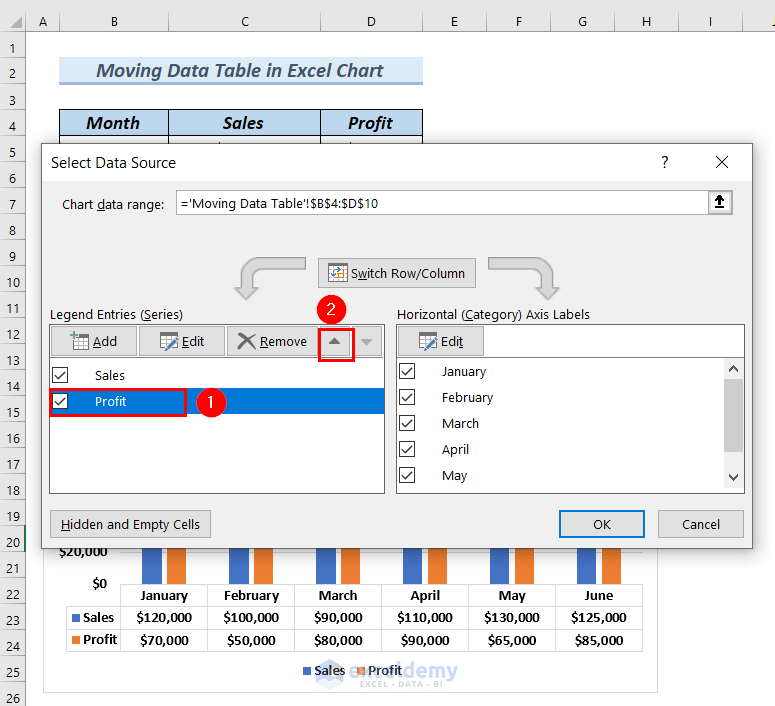Viewport: 775px width, 706px height.
Task: Select column B header
Action: [114, 22]
